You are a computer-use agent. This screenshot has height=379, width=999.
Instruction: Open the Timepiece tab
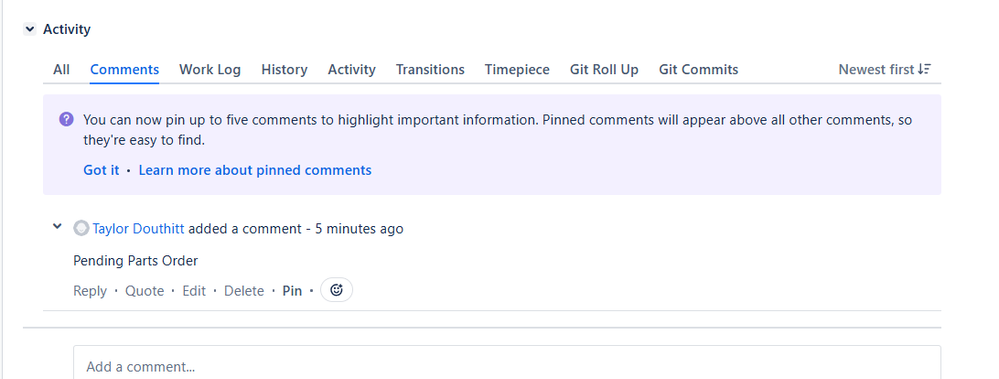pos(517,69)
